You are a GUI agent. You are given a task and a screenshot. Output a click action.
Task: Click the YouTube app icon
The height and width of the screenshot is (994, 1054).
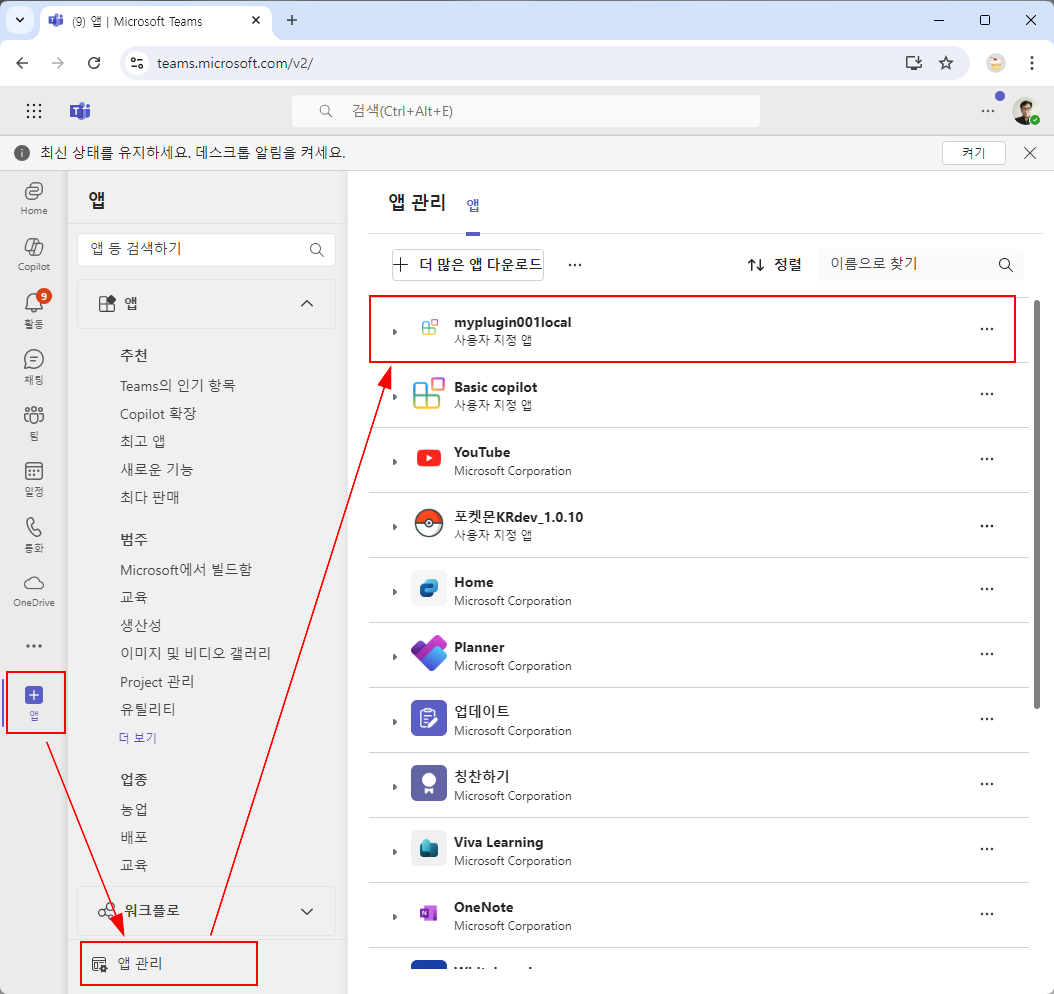pos(429,459)
